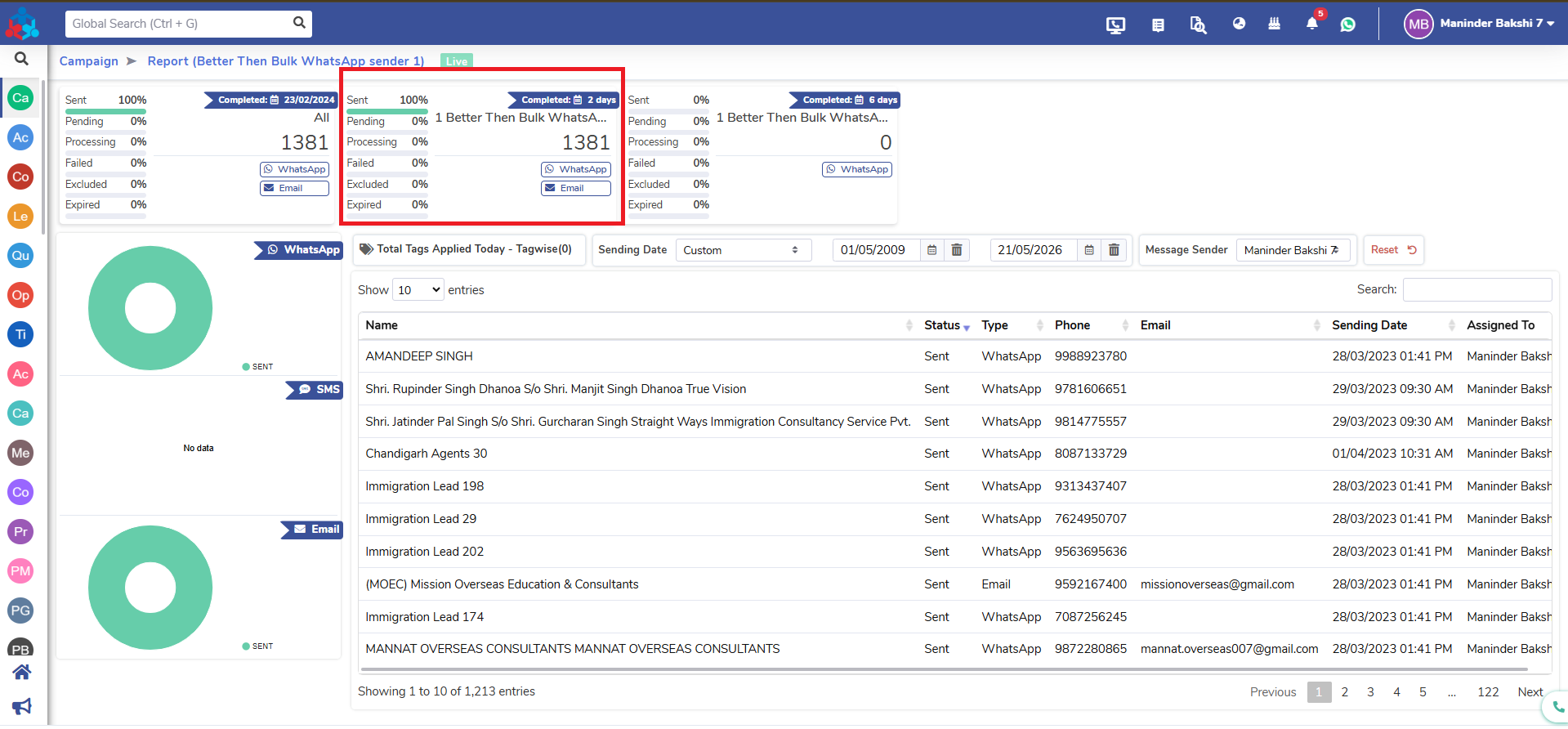Click the globe icon in header
Screen dimensions: 1568x729
click(x=1239, y=24)
